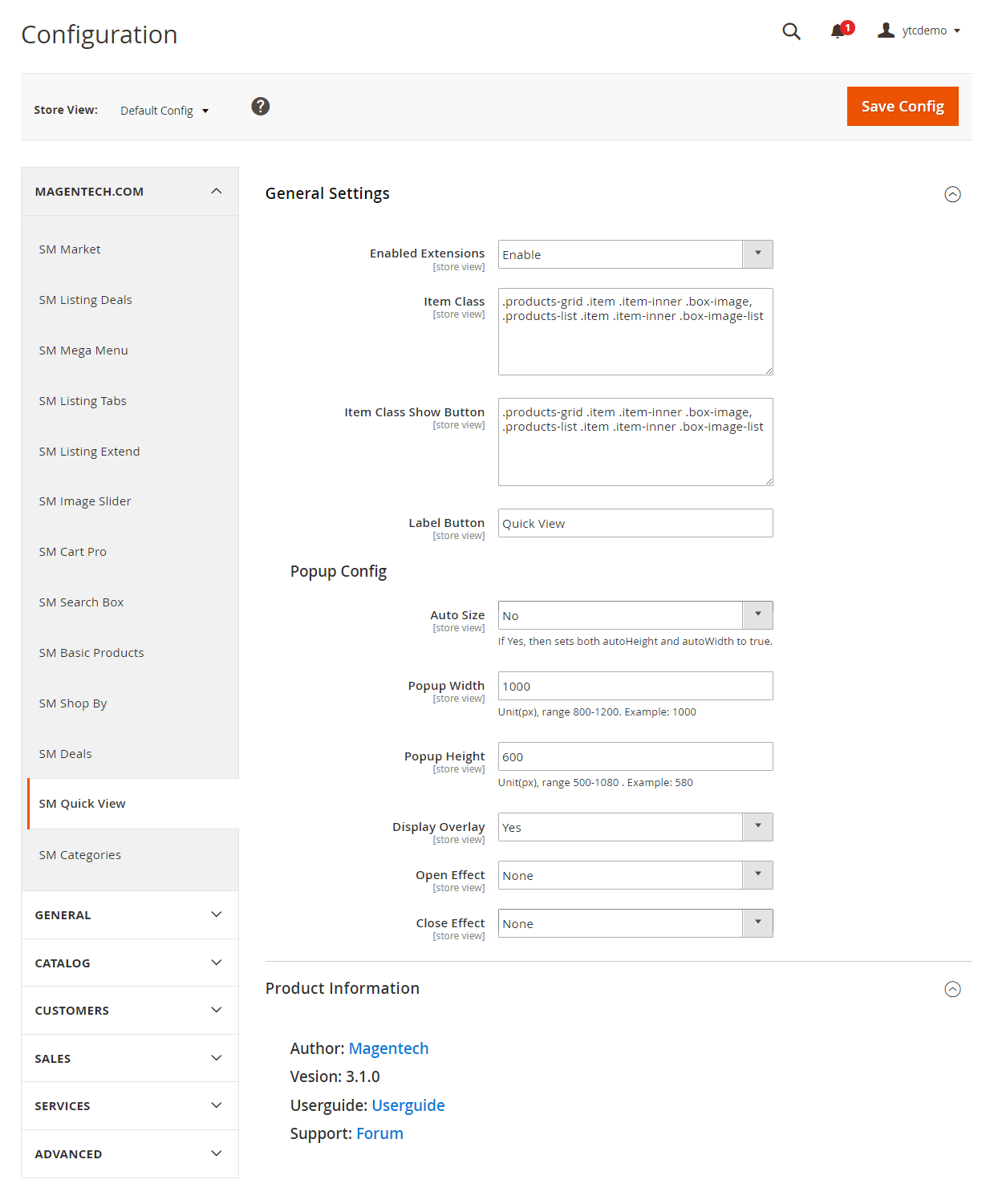The height and width of the screenshot is (1204, 986).
Task: Select SM Categories in sidebar
Action: click(80, 855)
